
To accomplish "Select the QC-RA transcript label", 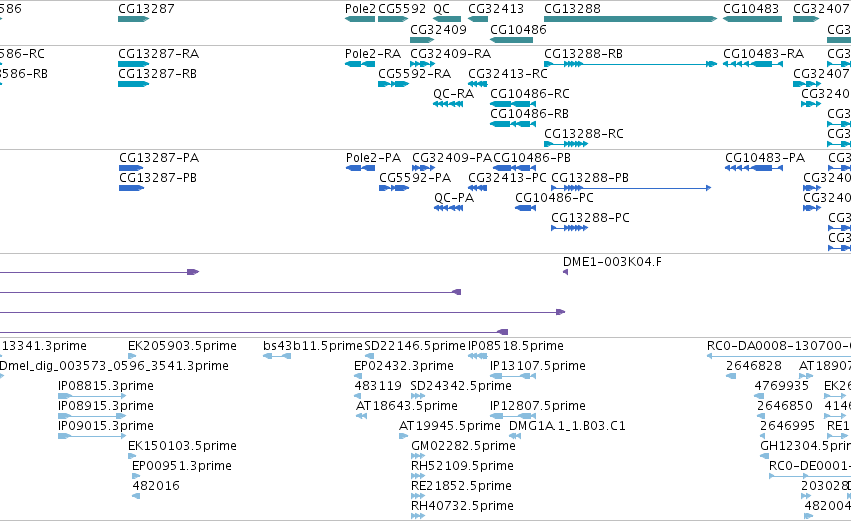I will [454, 94].
